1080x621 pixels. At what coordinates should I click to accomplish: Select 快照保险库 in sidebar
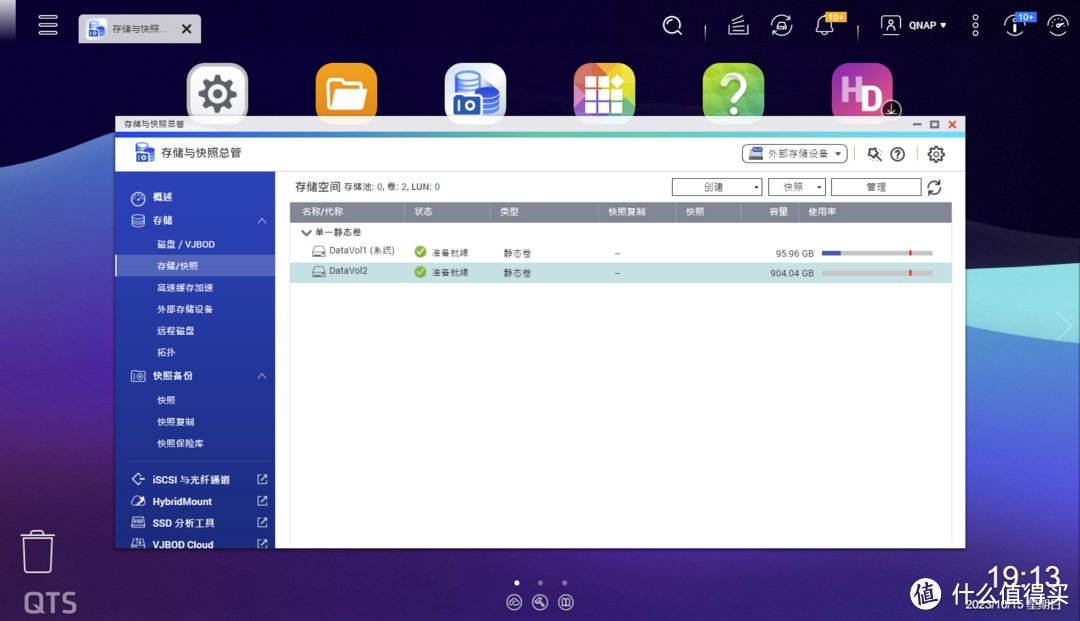[180, 443]
